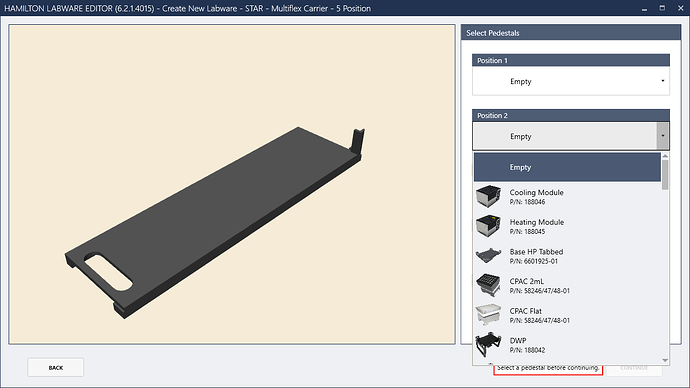
Task: Maximize the Labware Editor window
Action: (662, 8)
